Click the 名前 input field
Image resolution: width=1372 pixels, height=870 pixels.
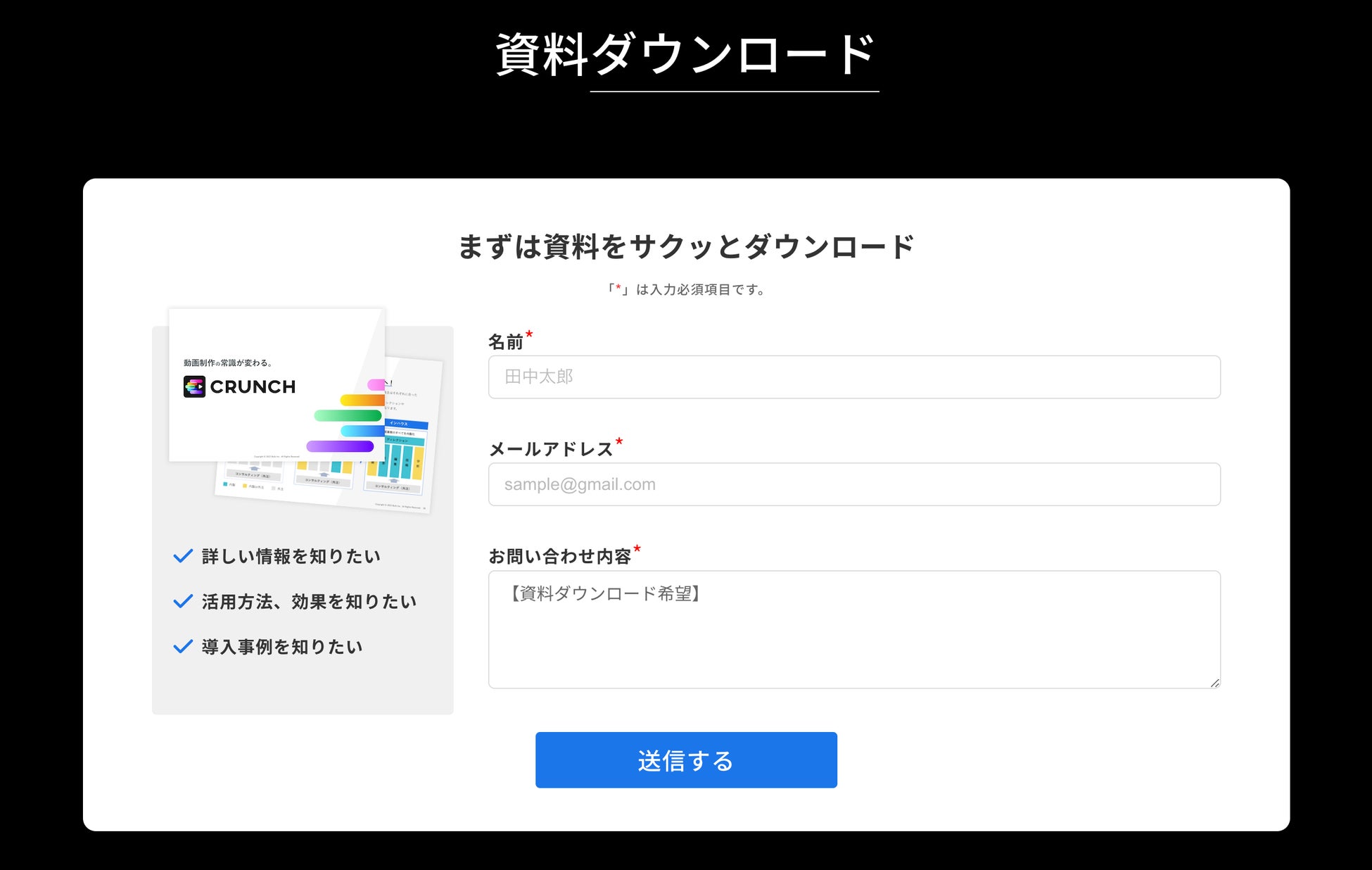pos(854,377)
